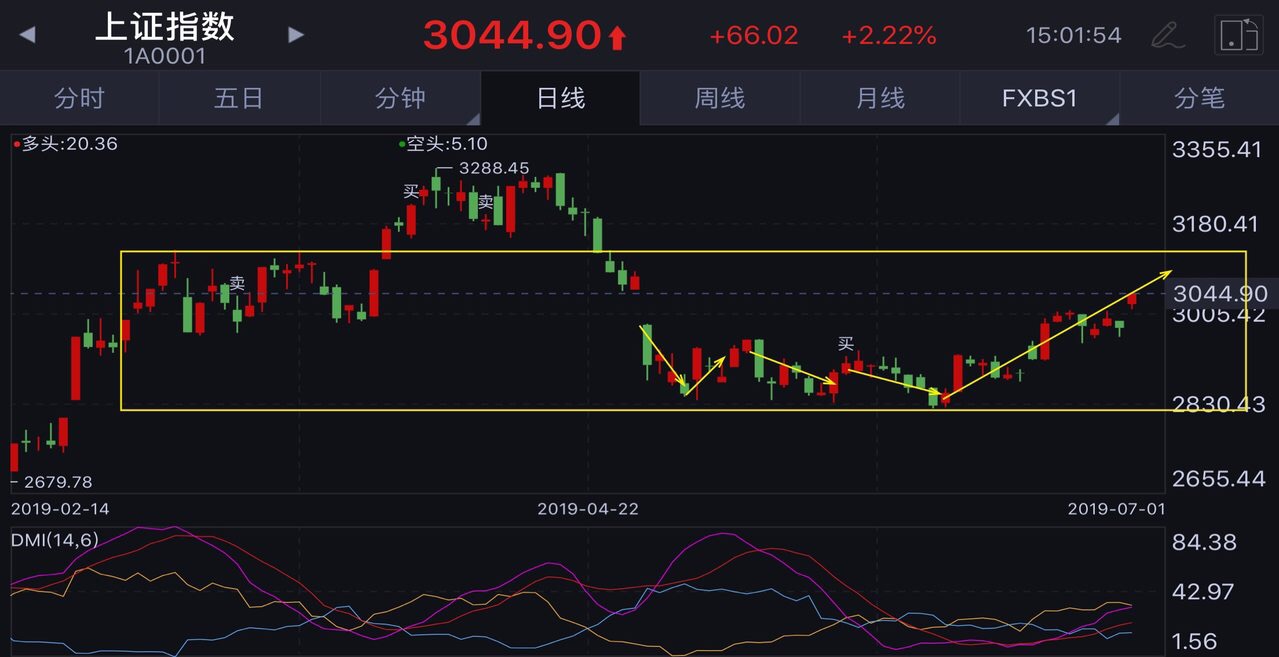Tap the 3355.41 axis value
The image size is (1279, 657).
pos(1219,151)
